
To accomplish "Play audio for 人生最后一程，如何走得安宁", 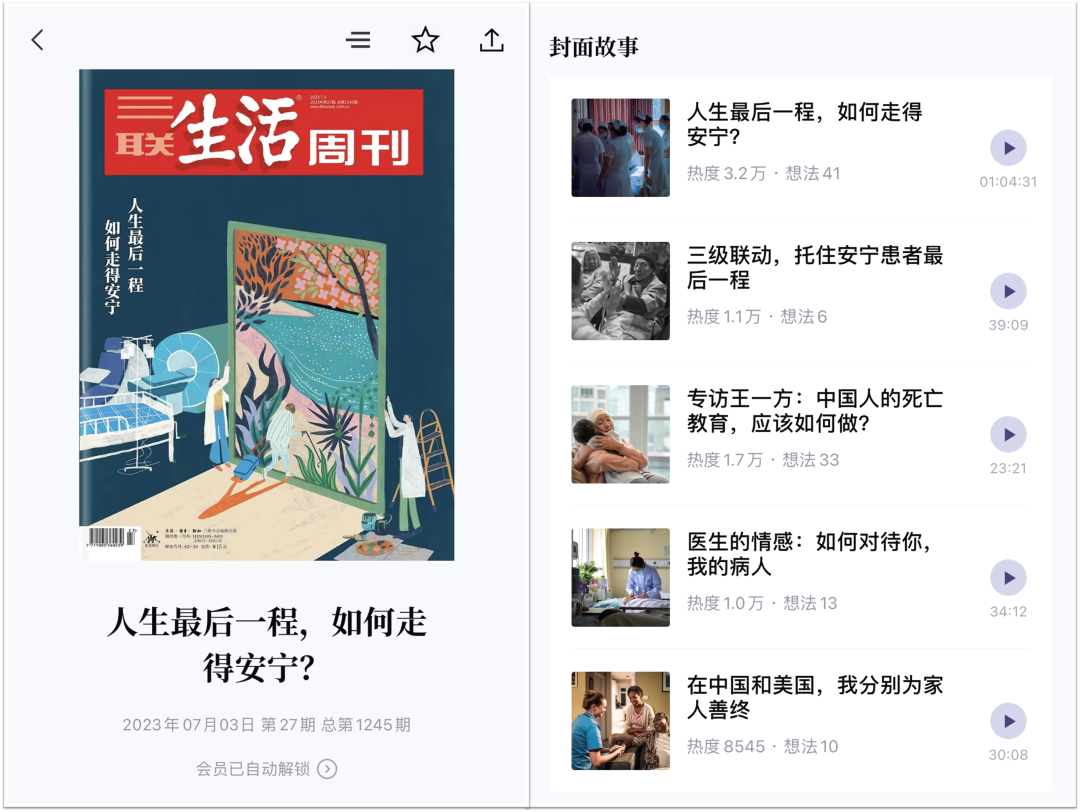I will click(1008, 148).
